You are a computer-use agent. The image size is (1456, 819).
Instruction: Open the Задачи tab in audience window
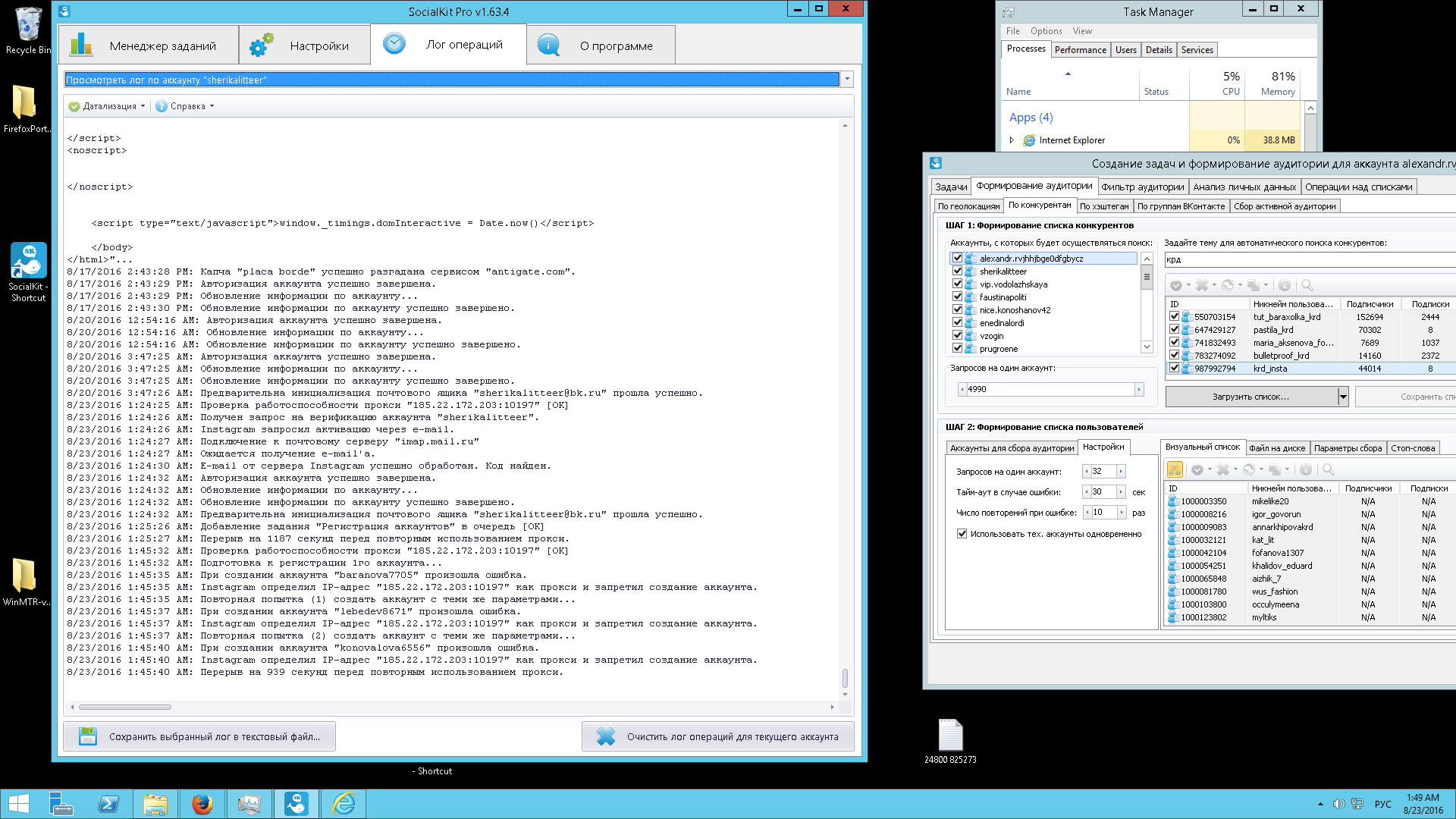pyautogui.click(x=951, y=187)
